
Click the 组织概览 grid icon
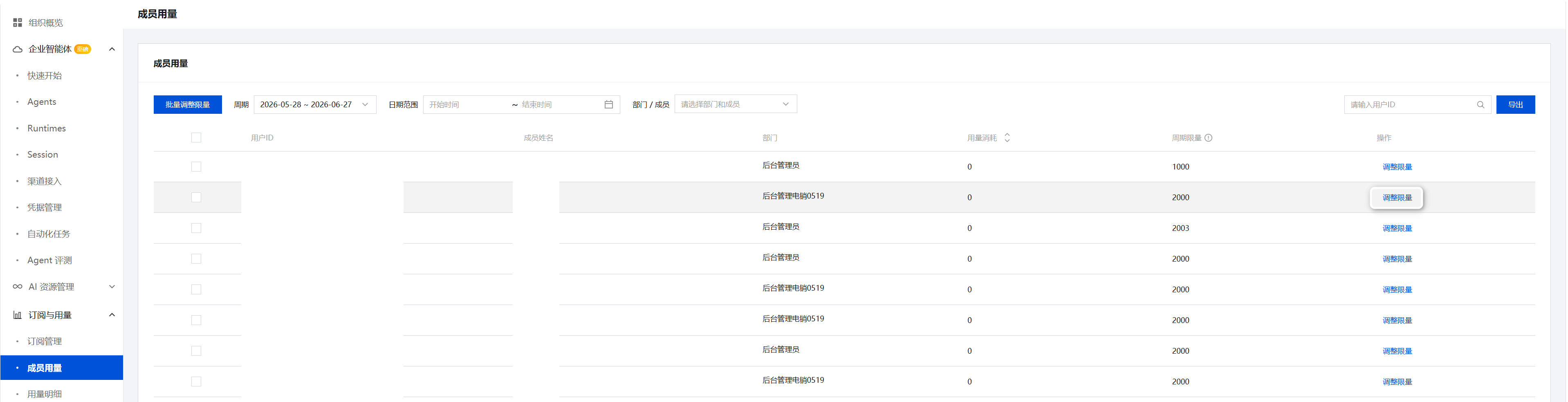pos(17,23)
